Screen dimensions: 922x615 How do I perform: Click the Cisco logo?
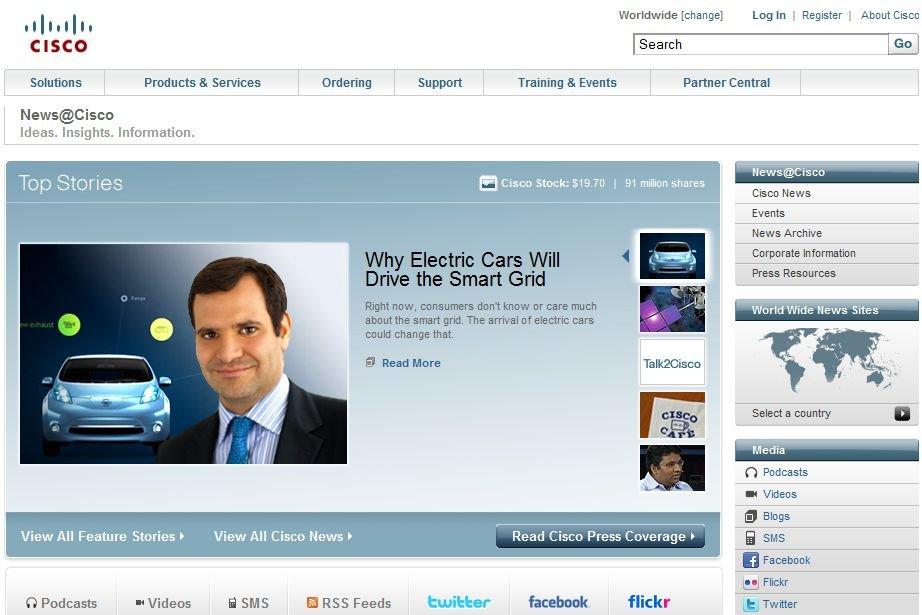(x=58, y=34)
